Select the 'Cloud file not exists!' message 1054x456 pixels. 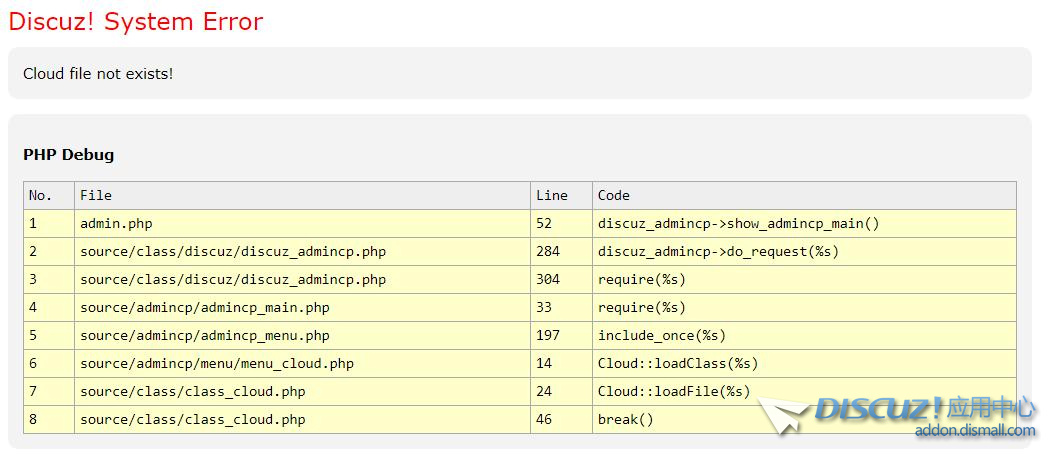(x=98, y=74)
